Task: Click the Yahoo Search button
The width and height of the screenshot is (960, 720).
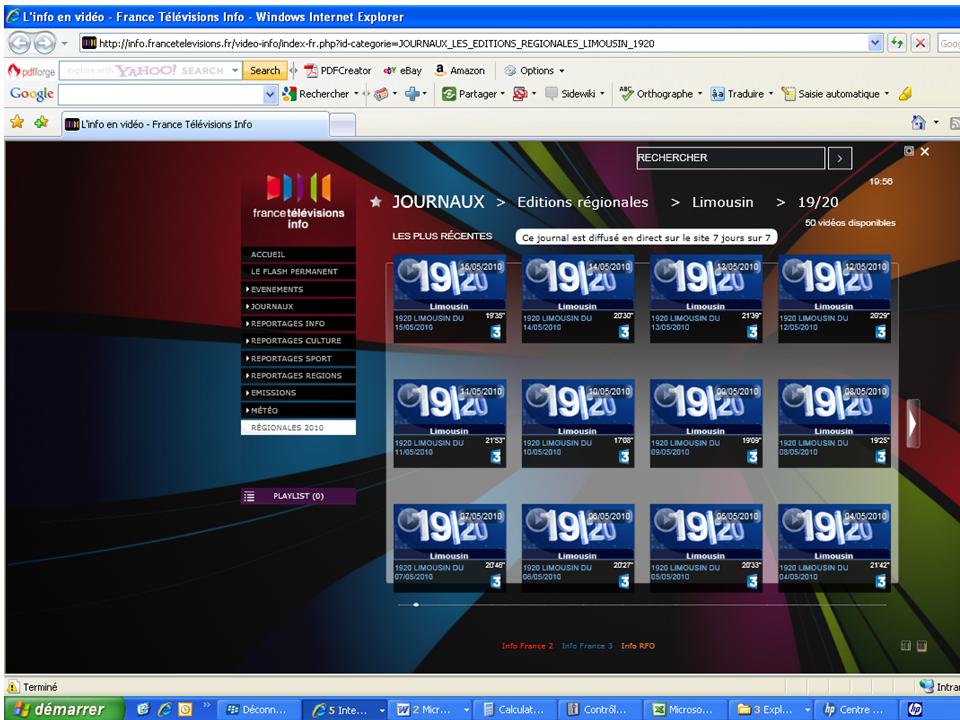Action: [x=264, y=71]
